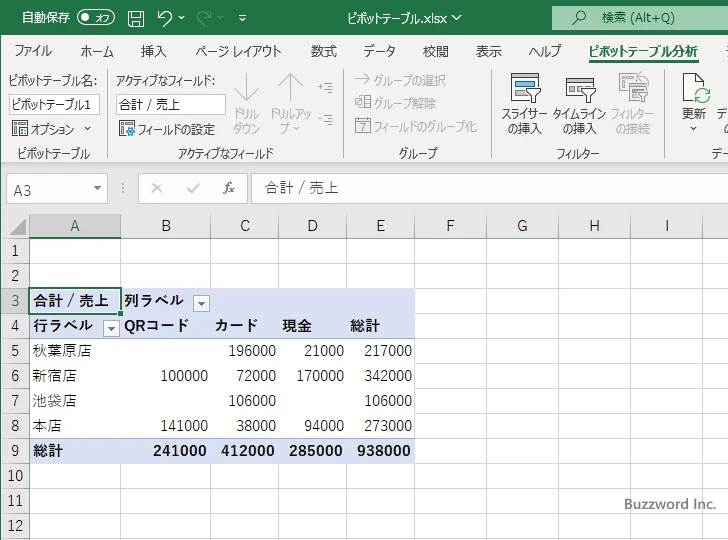Image resolution: width=728 pixels, height=540 pixels.
Task: Click the expand field icon
Action: point(325,87)
